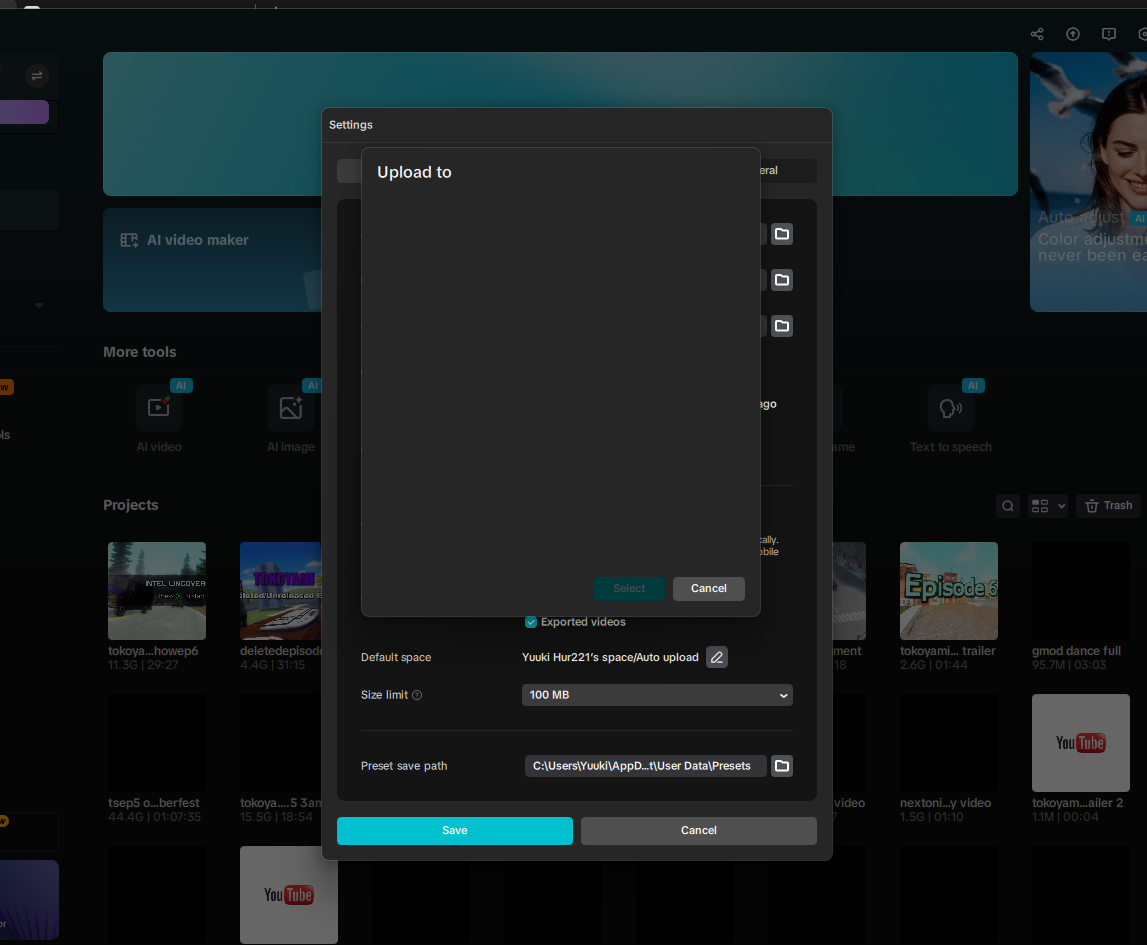Click Cancel in the Upload to dialog
Viewport: 1147px width, 945px height.
click(708, 588)
